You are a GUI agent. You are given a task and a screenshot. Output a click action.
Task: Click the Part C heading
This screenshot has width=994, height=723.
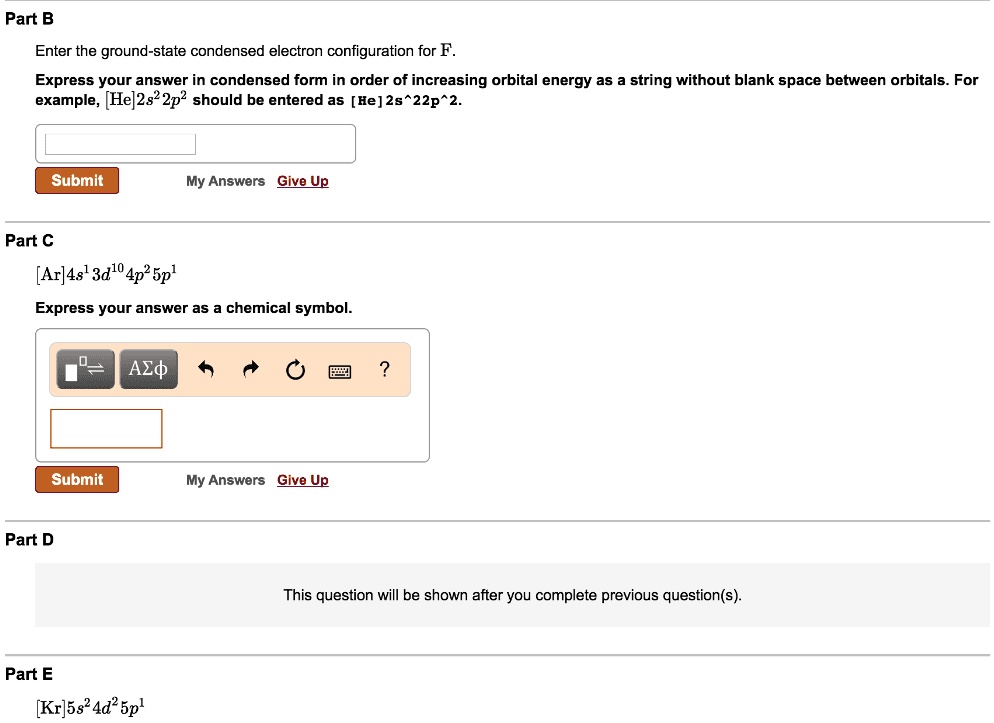(x=30, y=240)
